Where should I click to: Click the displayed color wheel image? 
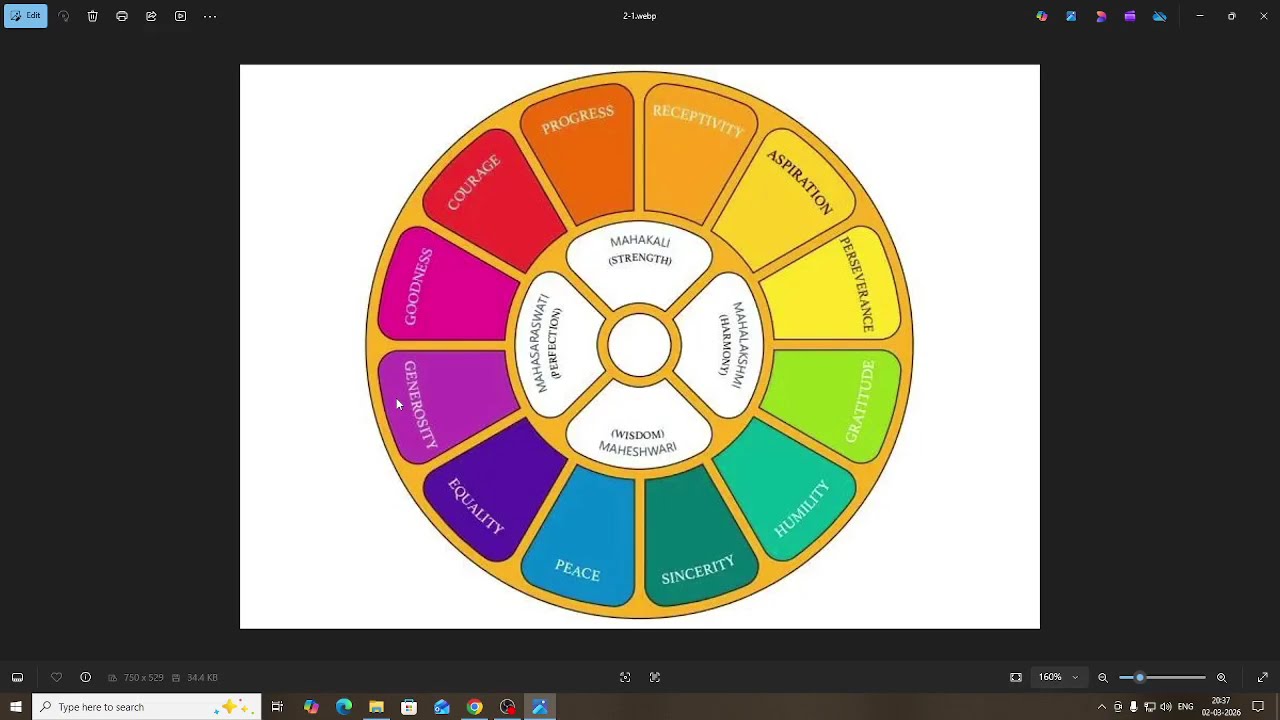pos(640,346)
